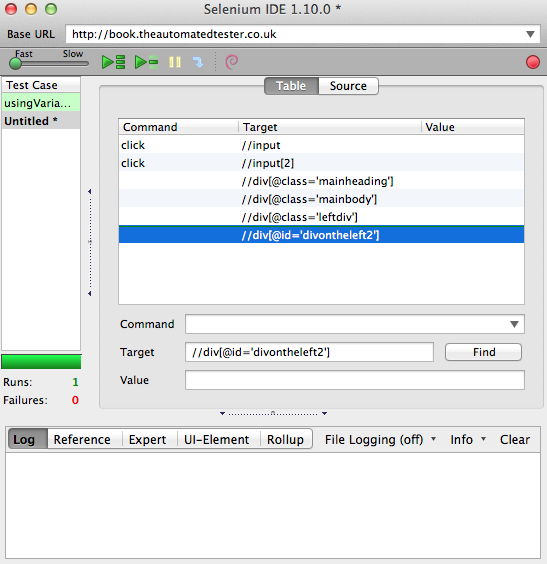547x564 pixels.
Task: Open the Command combo box dropdown
Action: coord(514,324)
